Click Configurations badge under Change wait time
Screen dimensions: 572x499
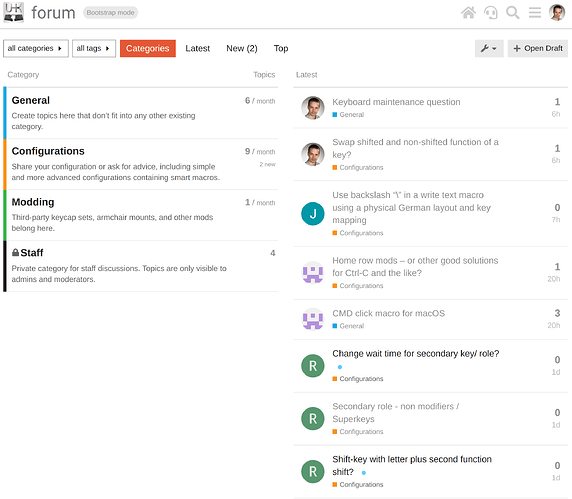(358, 379)
